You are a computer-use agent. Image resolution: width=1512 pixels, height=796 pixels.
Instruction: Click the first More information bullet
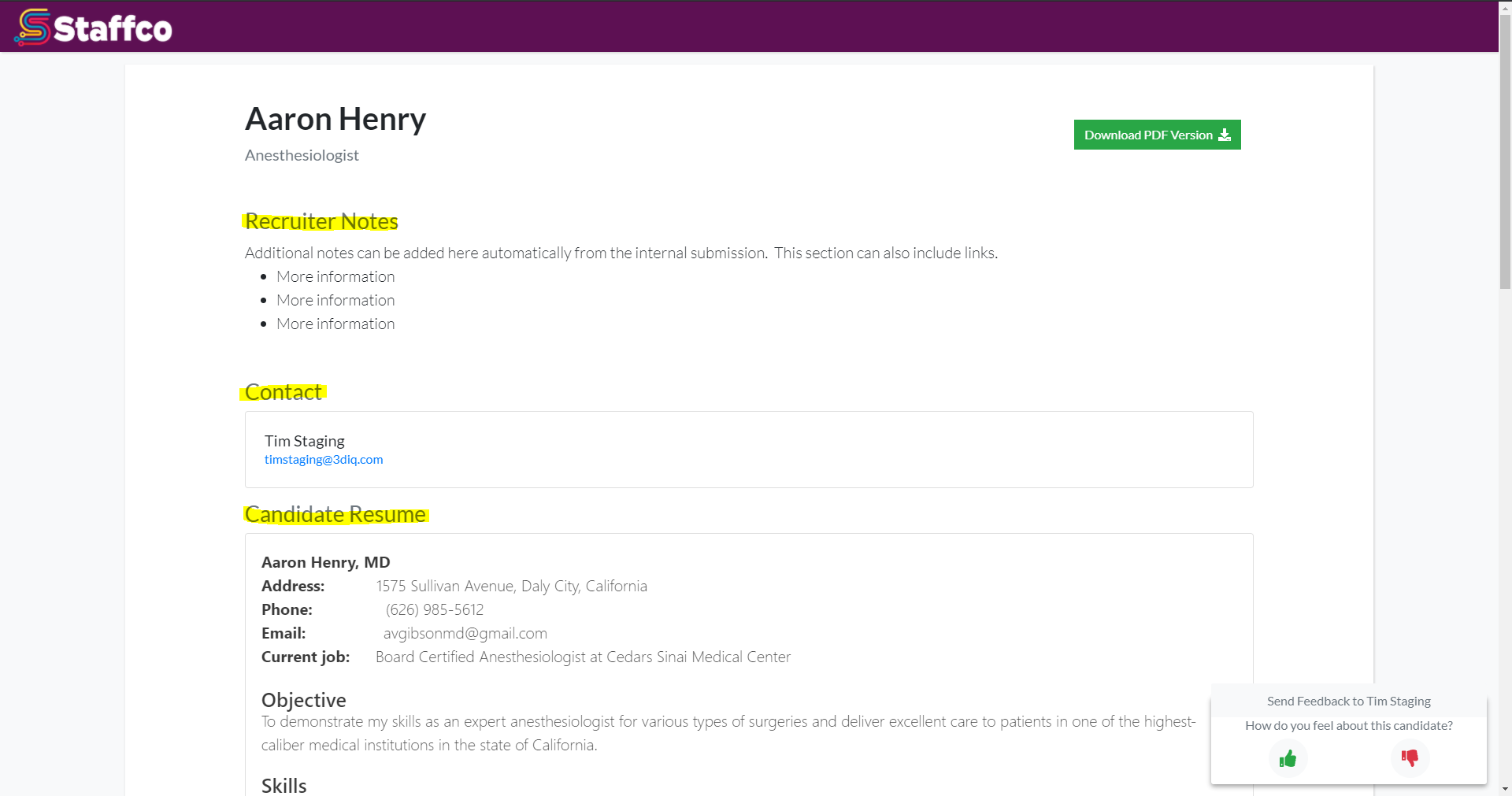[335, 276]
